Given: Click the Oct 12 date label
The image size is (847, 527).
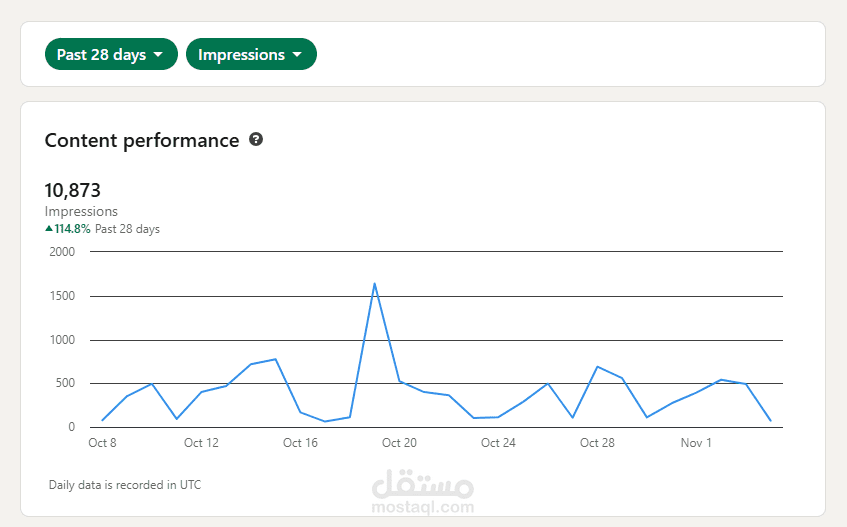Looking at the screenshot, I should click(201, 443).
